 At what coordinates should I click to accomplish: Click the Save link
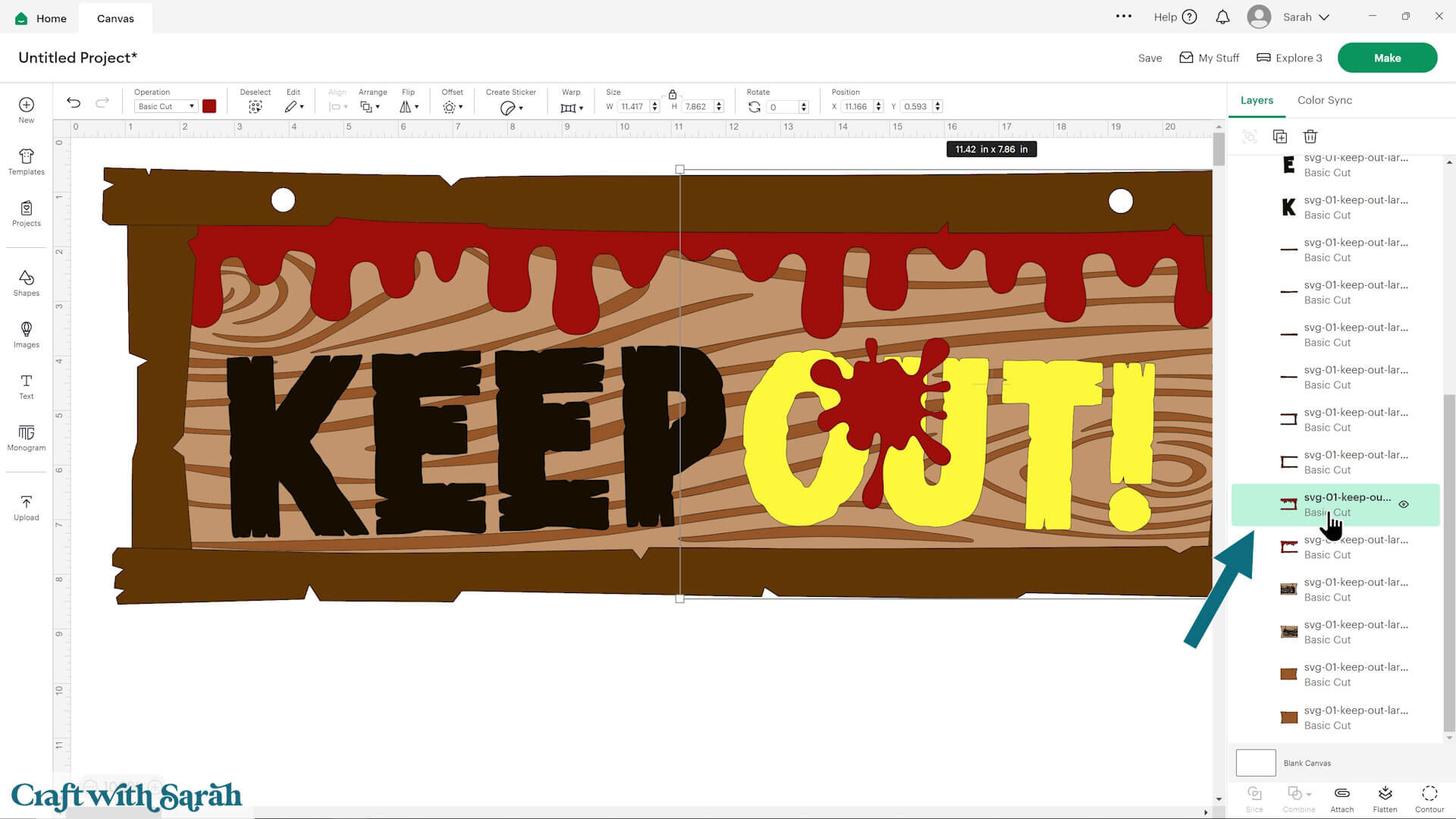click(1150, 58)
